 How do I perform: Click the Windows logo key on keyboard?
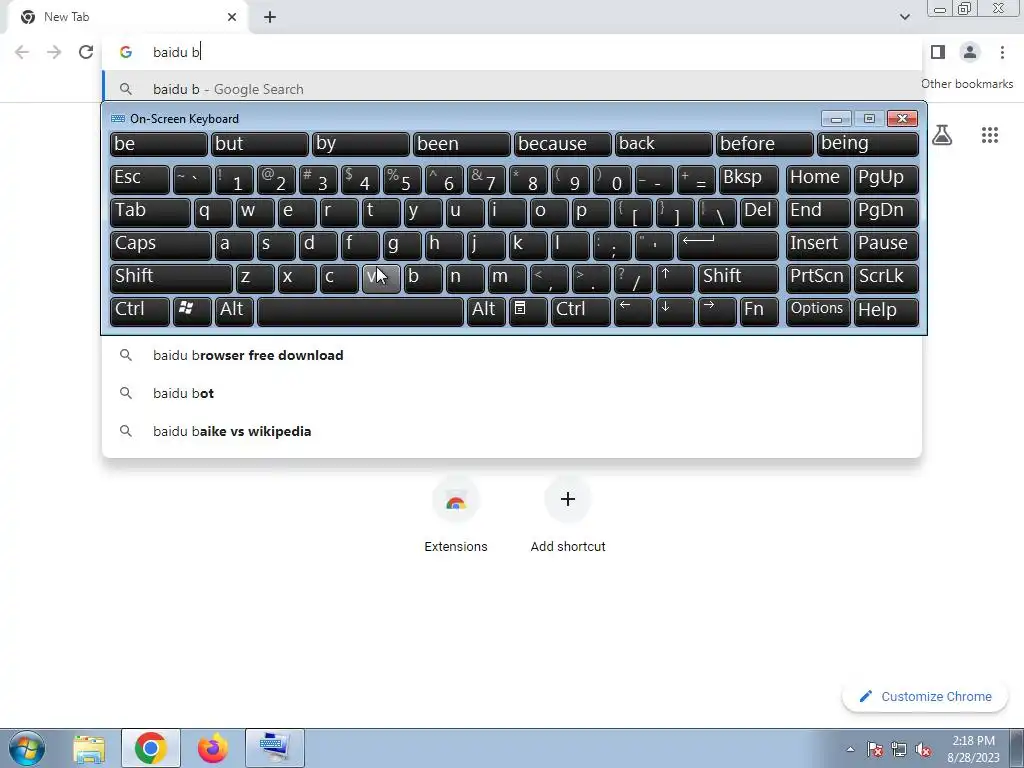click(192, 311)
